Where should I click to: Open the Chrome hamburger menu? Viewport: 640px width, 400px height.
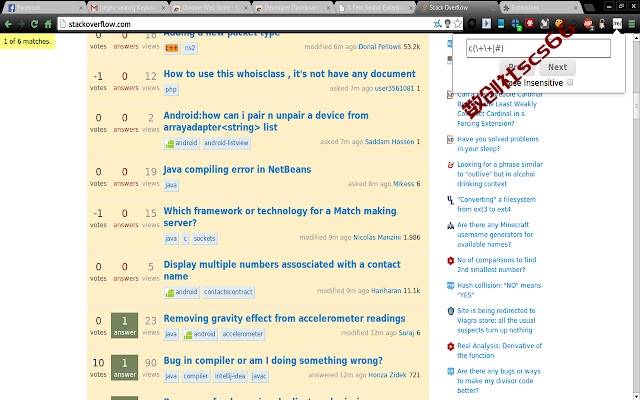(x=631, y=24)
